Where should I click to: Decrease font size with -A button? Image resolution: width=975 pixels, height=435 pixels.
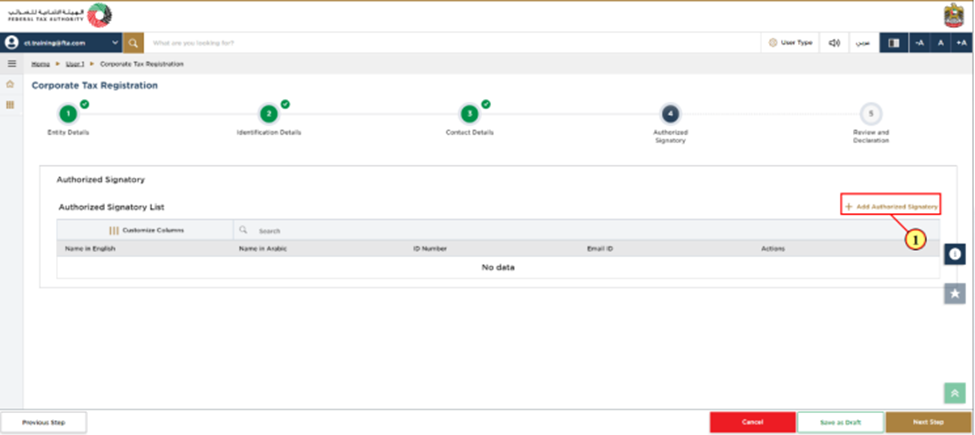coord(919,43)
